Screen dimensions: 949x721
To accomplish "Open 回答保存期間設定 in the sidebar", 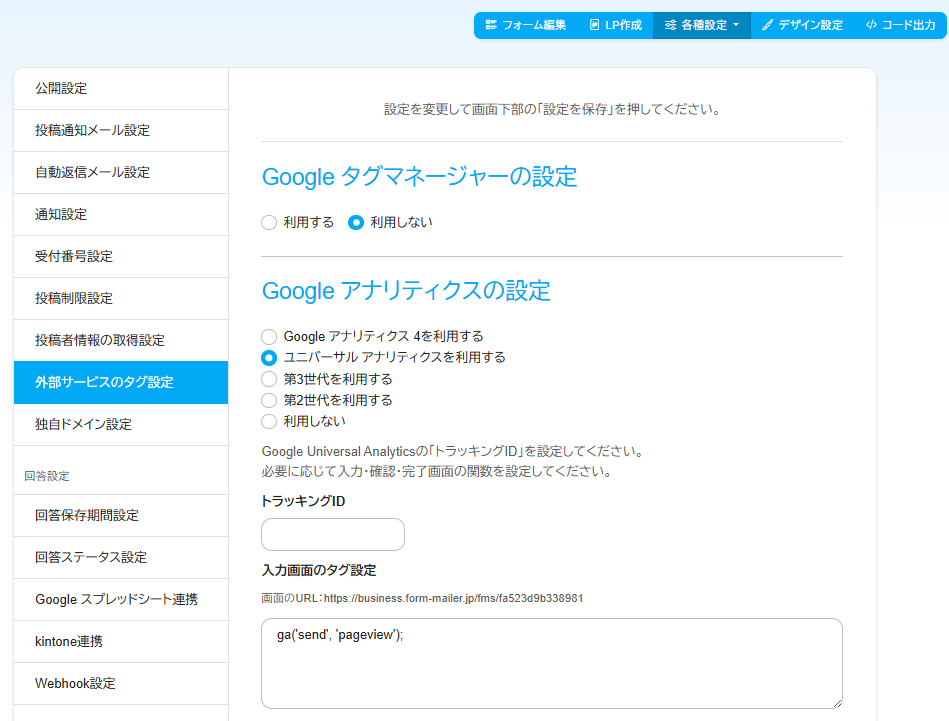I will click(x=121, y=515).
